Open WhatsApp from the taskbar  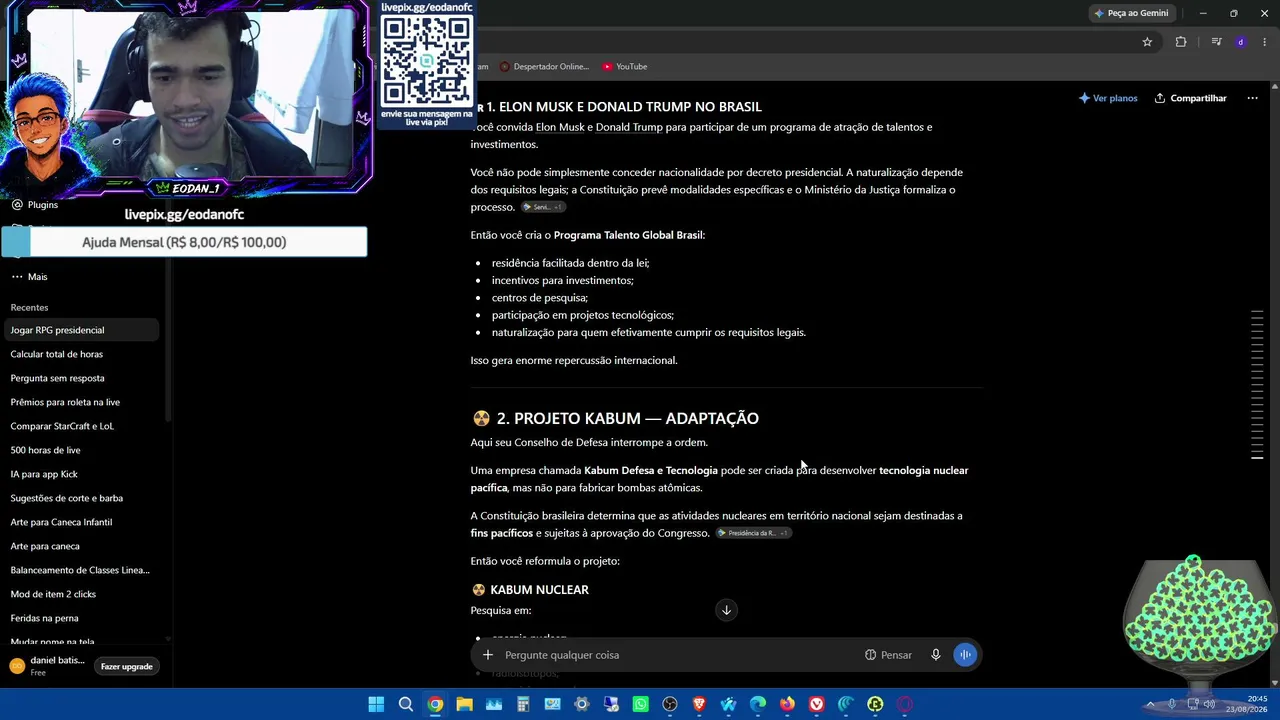(x=641, y=705)
